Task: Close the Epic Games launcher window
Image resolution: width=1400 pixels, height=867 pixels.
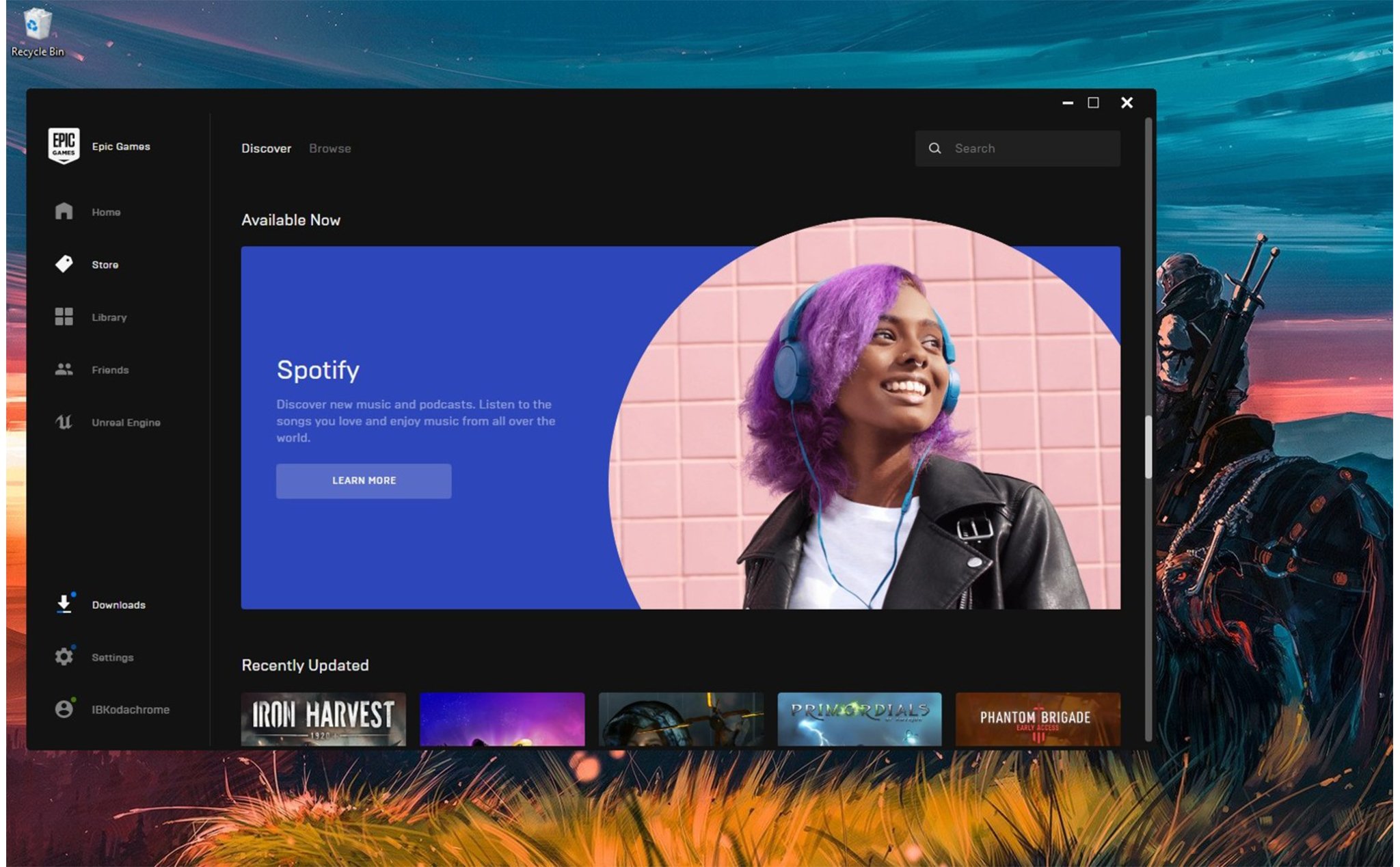Action: click(1127, 103)
